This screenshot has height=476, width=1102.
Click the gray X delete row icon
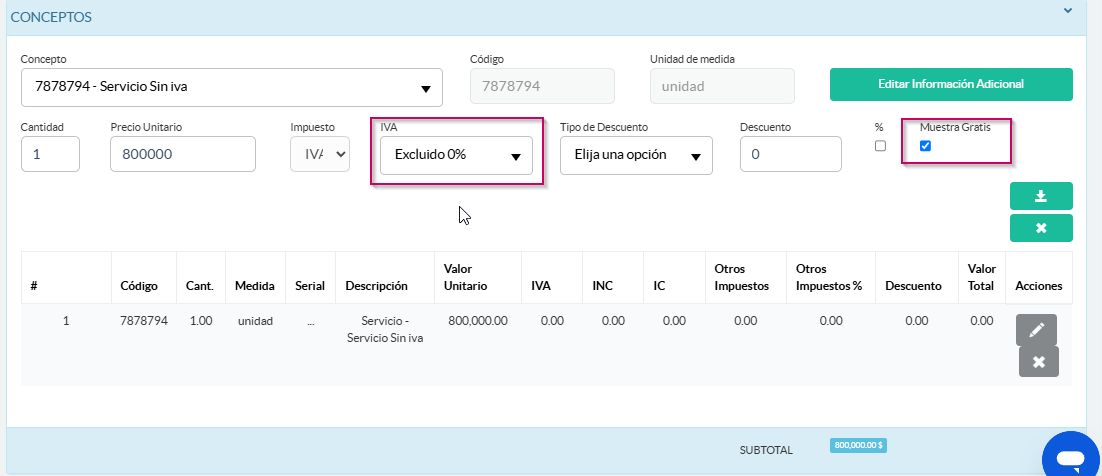(1038, 362)
